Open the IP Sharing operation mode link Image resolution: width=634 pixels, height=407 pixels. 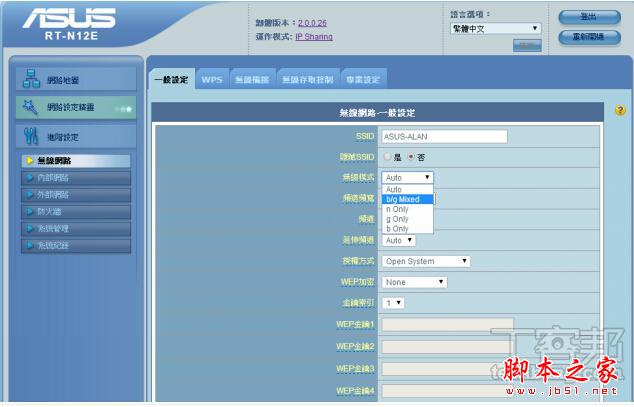[314, 37]
